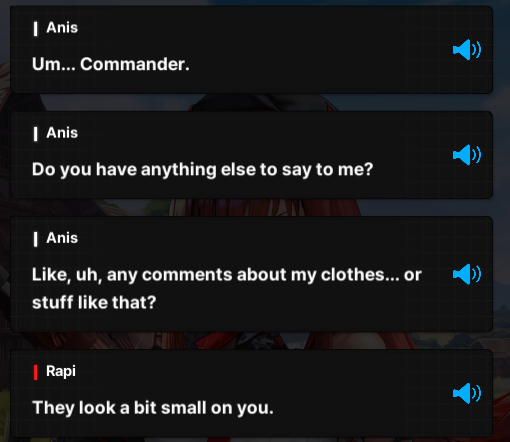Click the background gap above Rapi's dialogue card

(252, 340)
